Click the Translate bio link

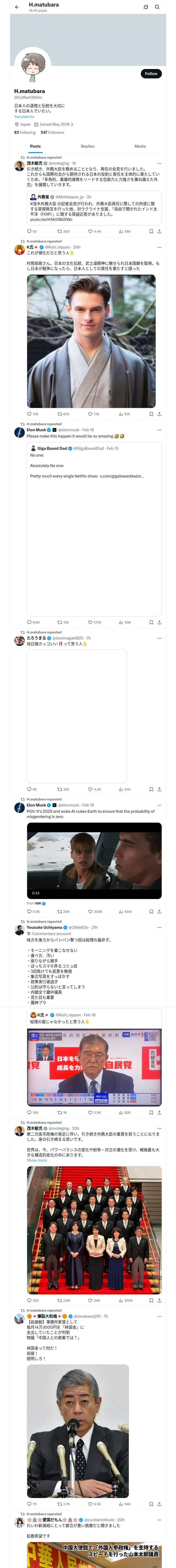tap(24, 116)
